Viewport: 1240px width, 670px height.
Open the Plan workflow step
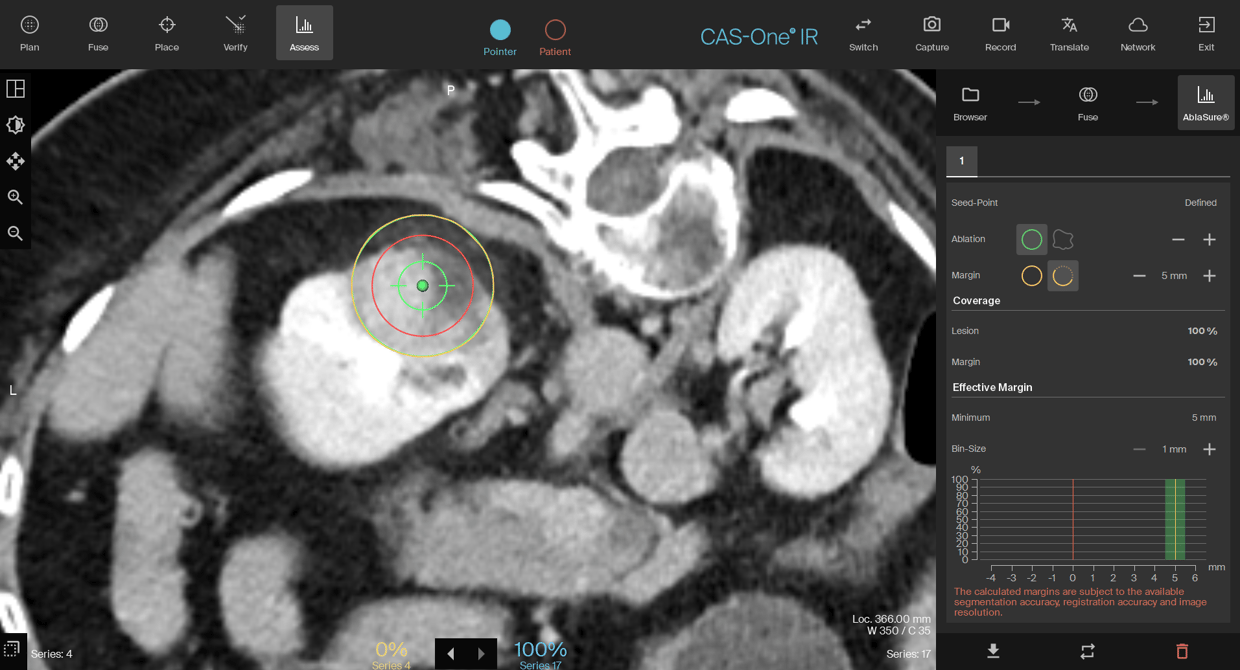tap(30, 33)
